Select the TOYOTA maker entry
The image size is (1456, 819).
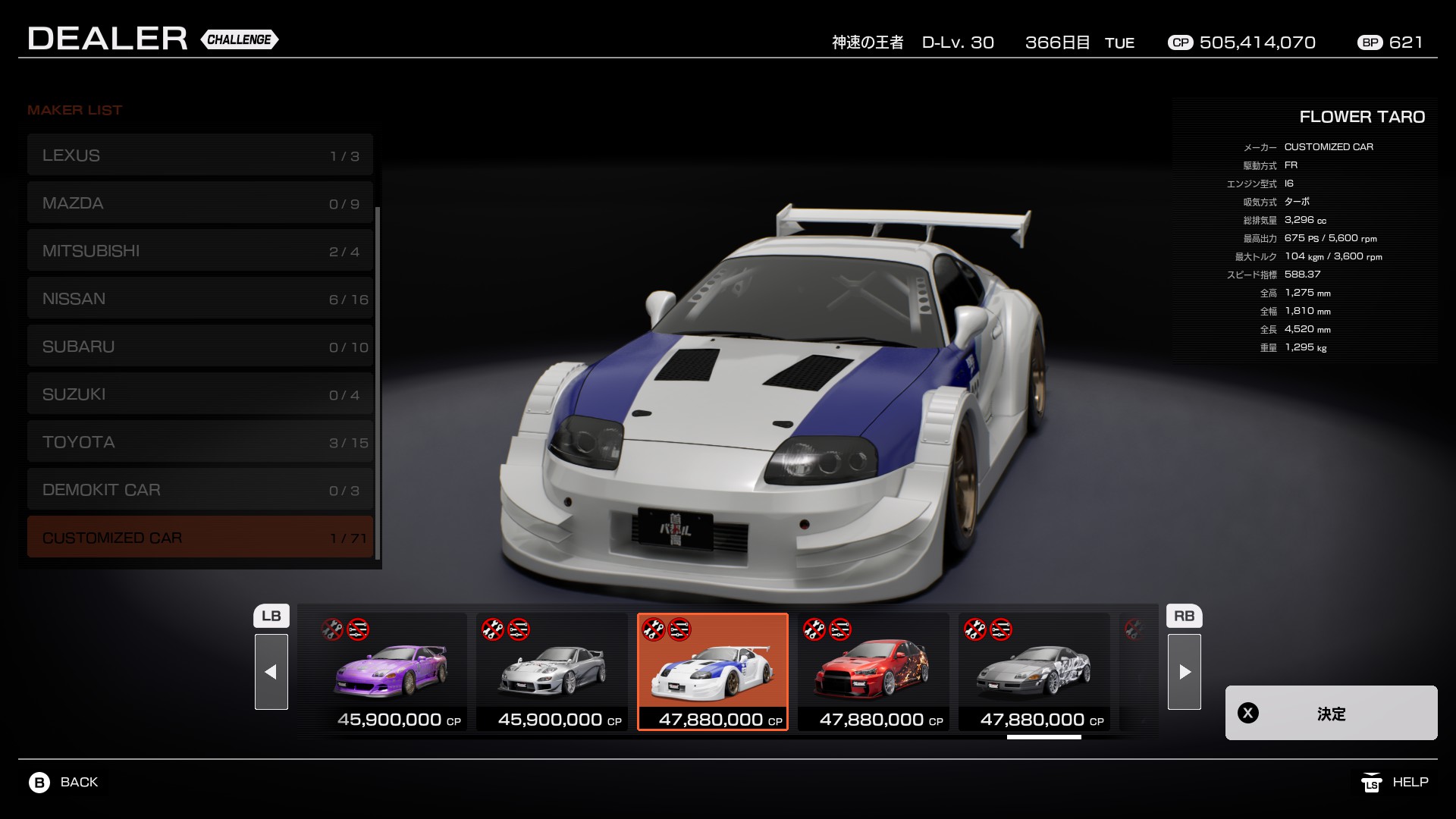(200, 442)
